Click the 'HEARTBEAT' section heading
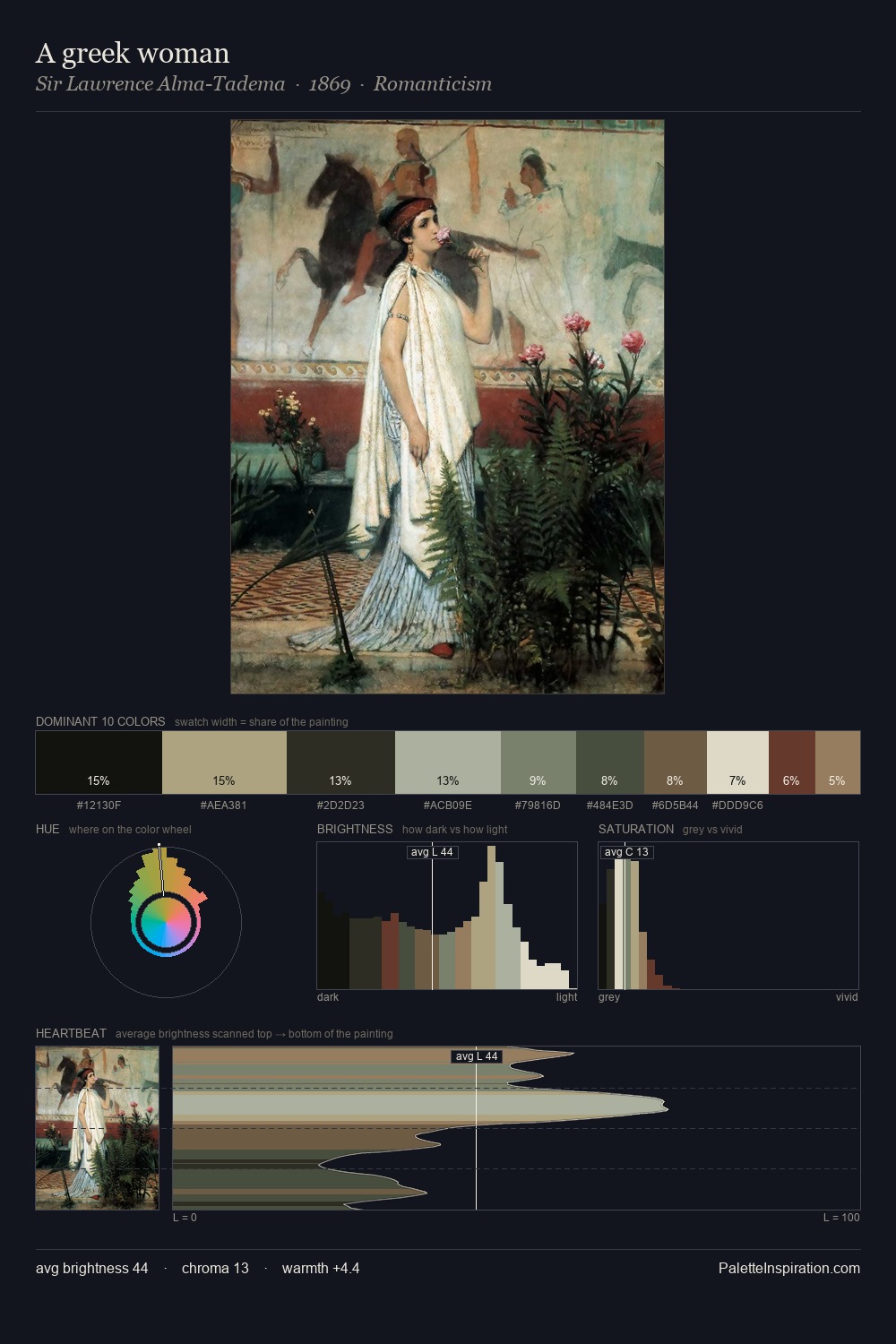 tap(71, 1033)
